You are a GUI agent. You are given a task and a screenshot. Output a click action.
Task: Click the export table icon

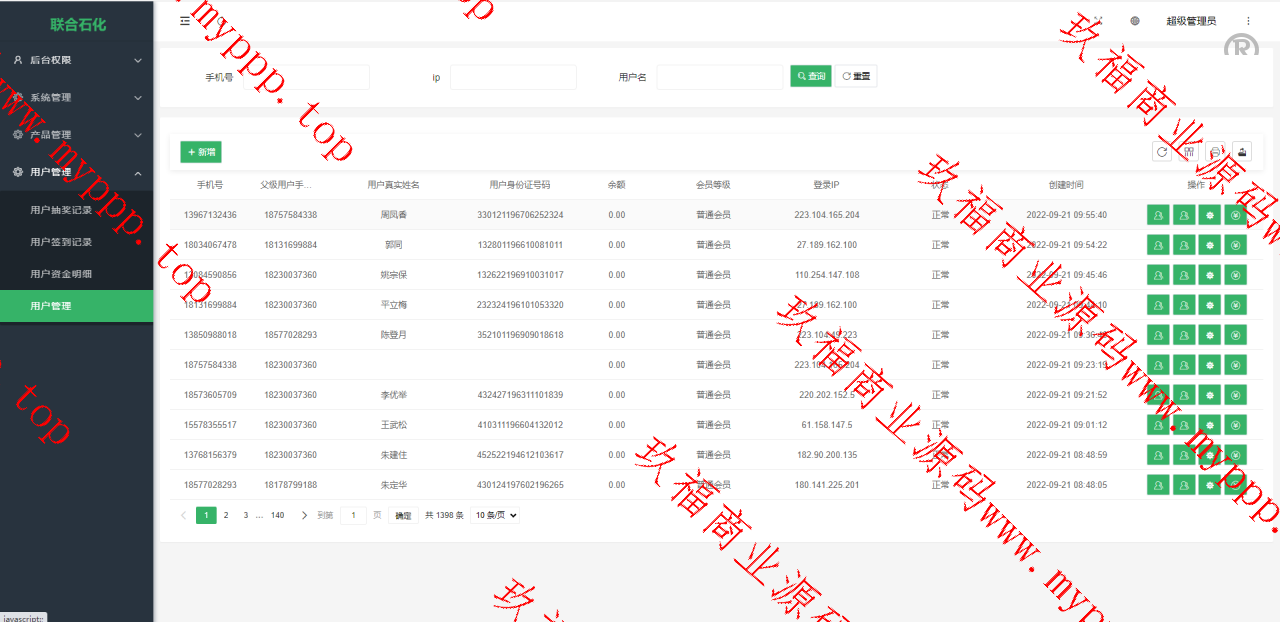tap(1241, 152)
